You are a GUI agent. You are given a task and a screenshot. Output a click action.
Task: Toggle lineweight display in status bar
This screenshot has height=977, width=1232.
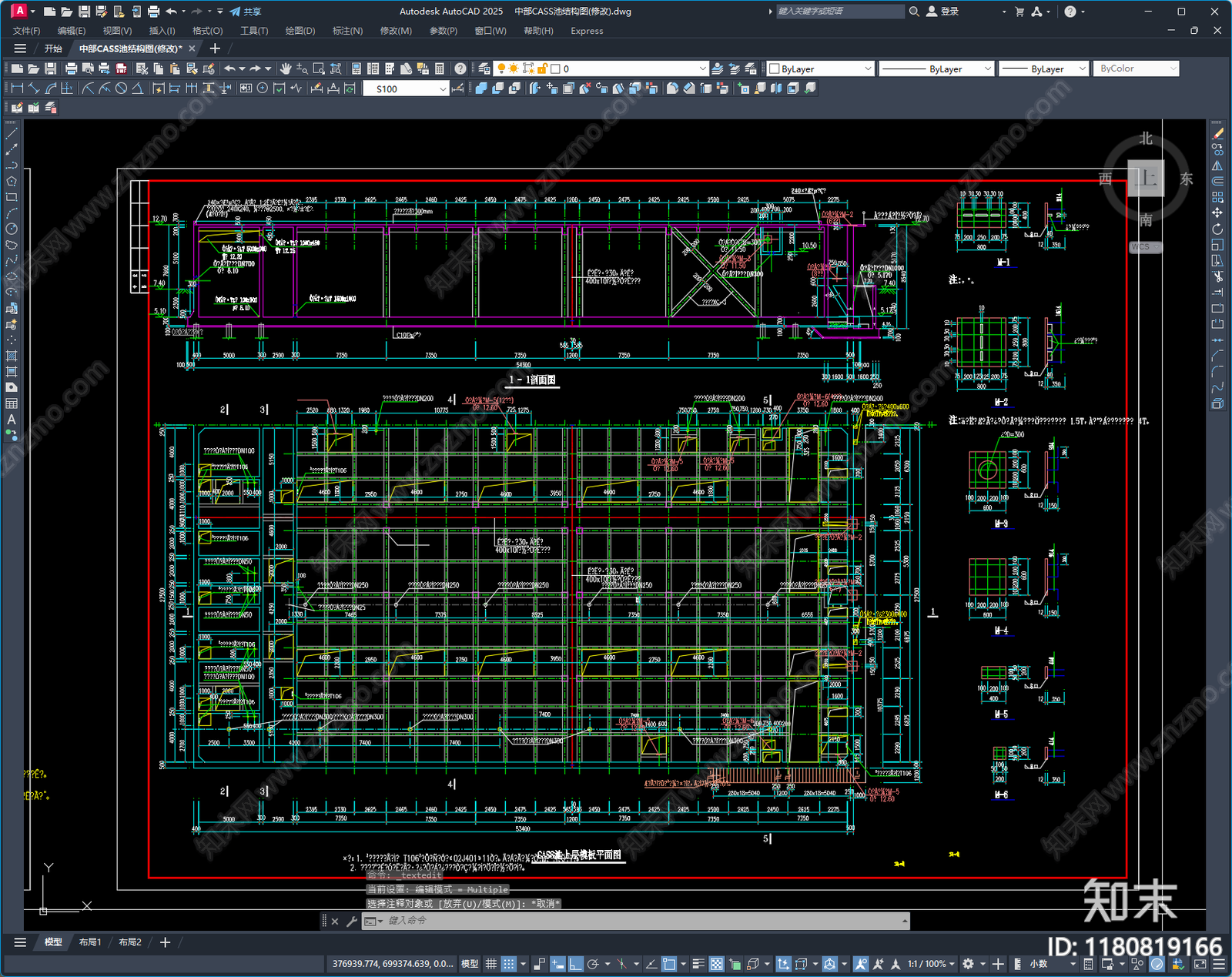point(698,964)
